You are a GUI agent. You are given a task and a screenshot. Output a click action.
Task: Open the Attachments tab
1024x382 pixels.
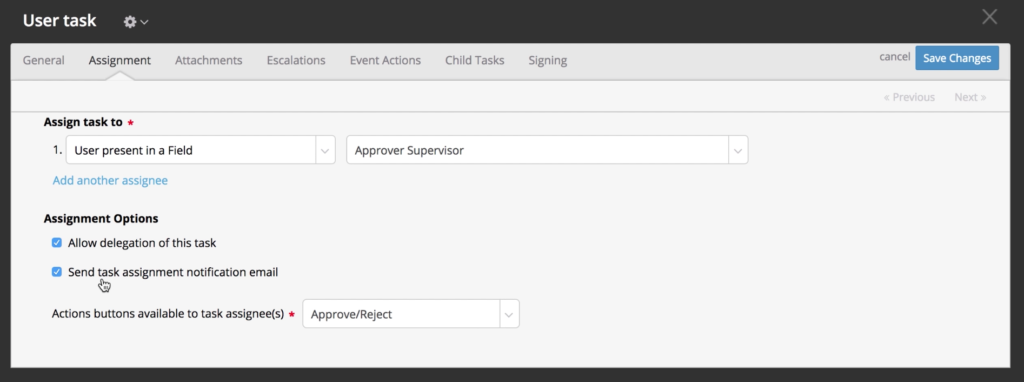[208, 60]
